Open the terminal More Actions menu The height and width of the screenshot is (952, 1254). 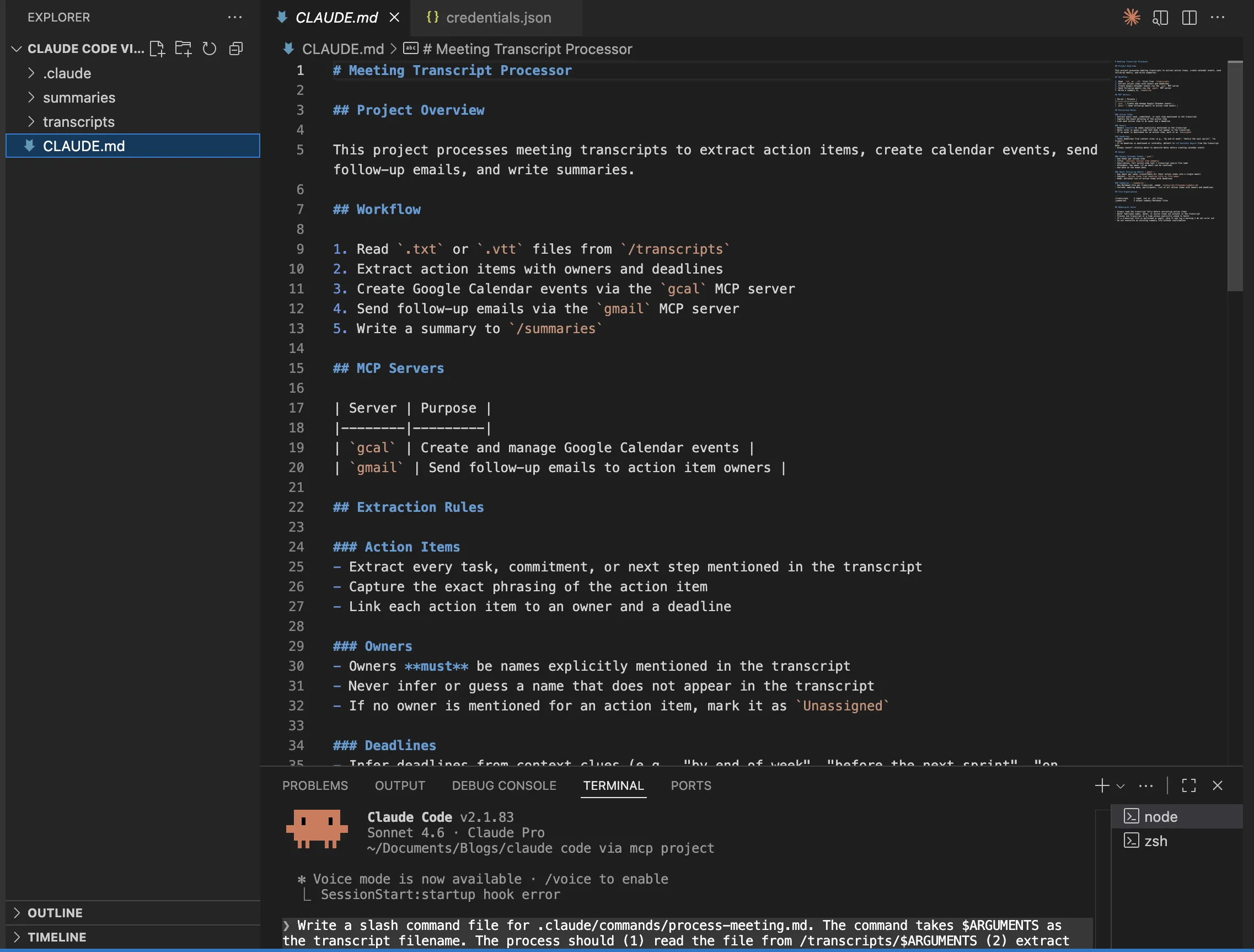(1145, 785)
